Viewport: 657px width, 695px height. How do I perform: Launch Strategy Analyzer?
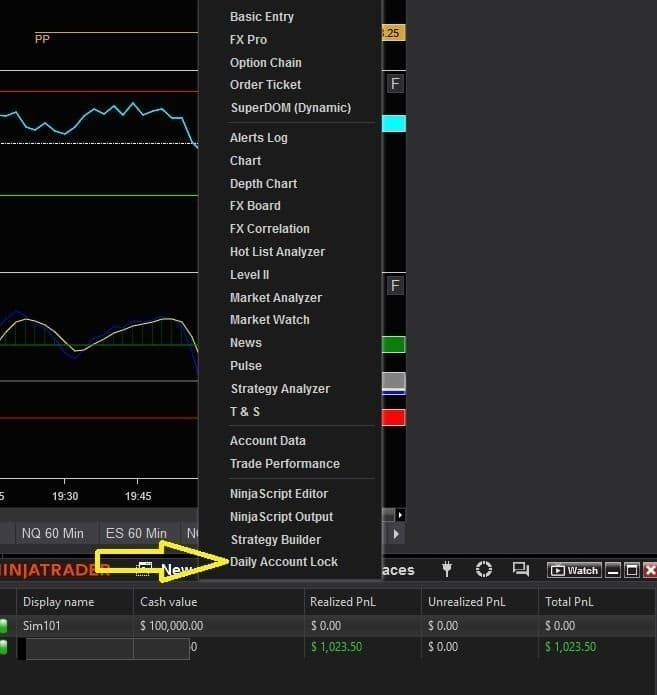280,389
